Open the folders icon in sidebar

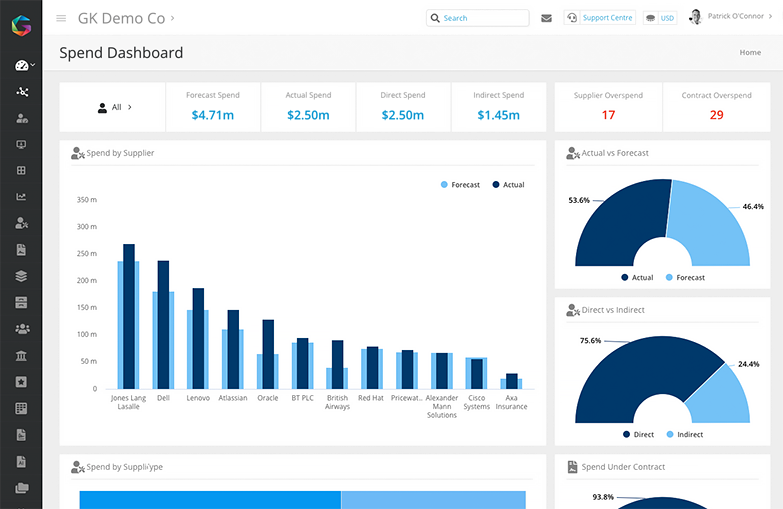click(22, 487)
